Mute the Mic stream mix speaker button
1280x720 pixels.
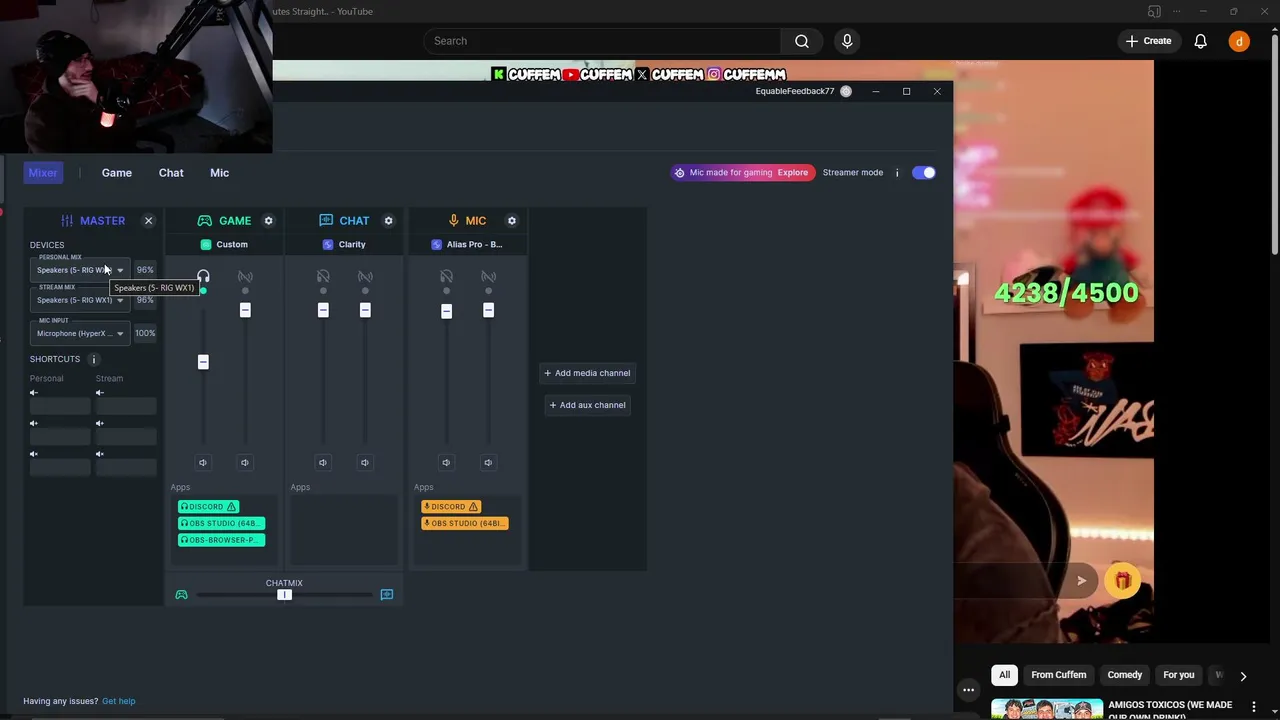coord(488,462)
